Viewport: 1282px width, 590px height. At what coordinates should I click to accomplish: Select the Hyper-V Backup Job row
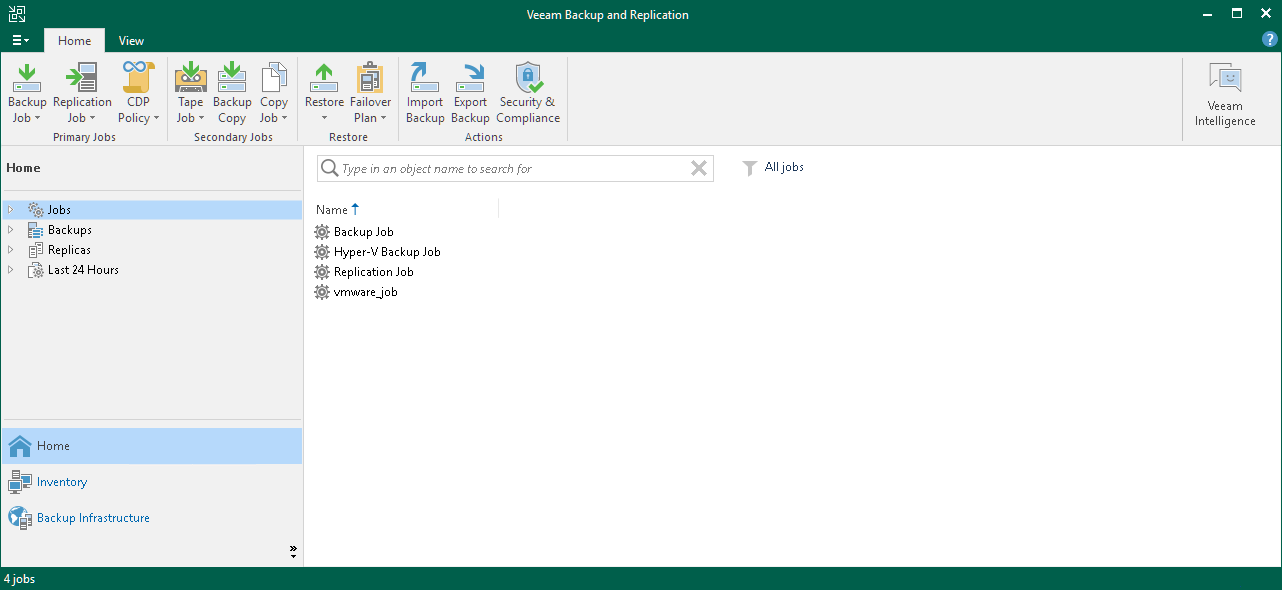[x=387, y=252]
